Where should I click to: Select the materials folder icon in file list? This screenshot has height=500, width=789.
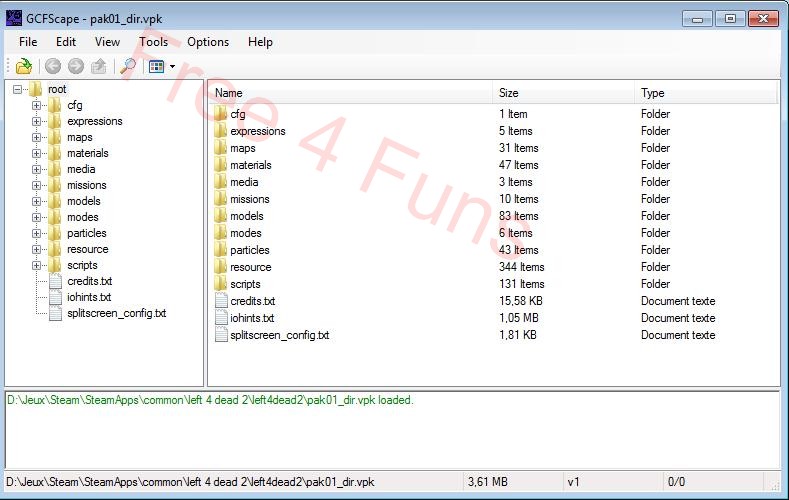tap(221, 165)
